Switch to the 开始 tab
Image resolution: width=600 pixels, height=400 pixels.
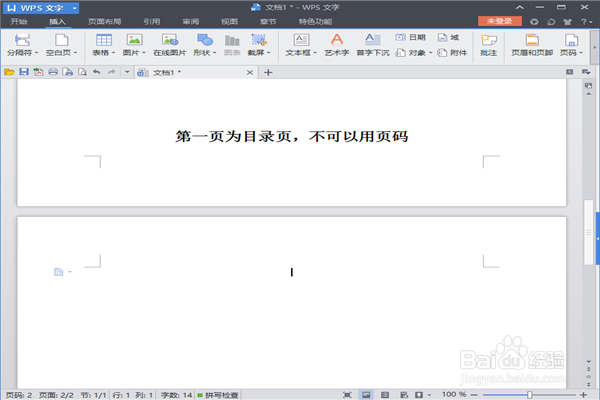(x=19, y=21)
